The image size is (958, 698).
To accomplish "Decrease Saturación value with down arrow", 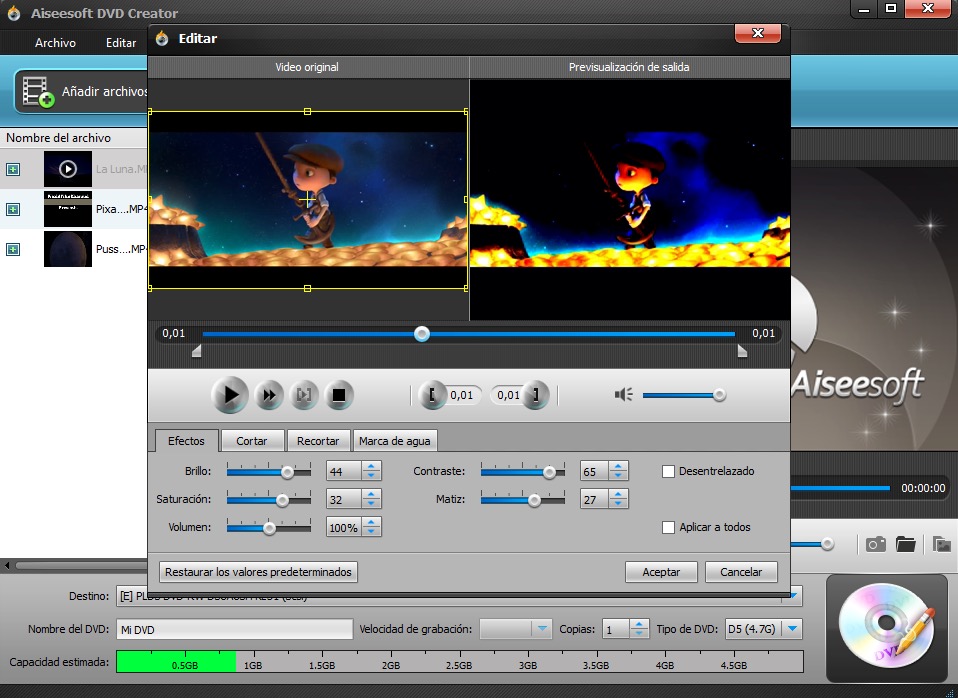I will click(x=371, y=504).
